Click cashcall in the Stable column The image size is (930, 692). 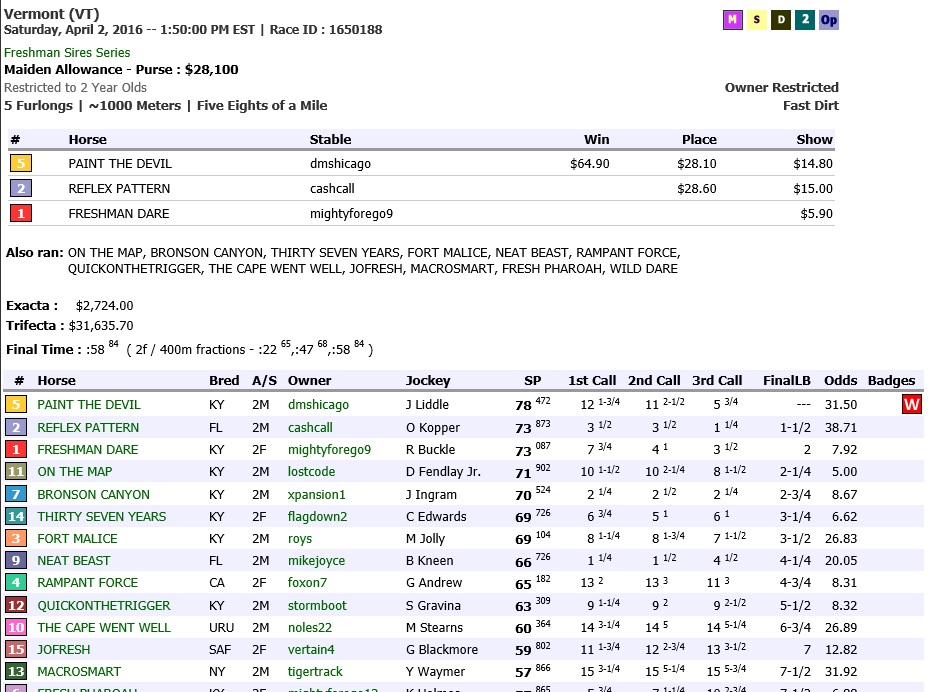click(332, 189)
